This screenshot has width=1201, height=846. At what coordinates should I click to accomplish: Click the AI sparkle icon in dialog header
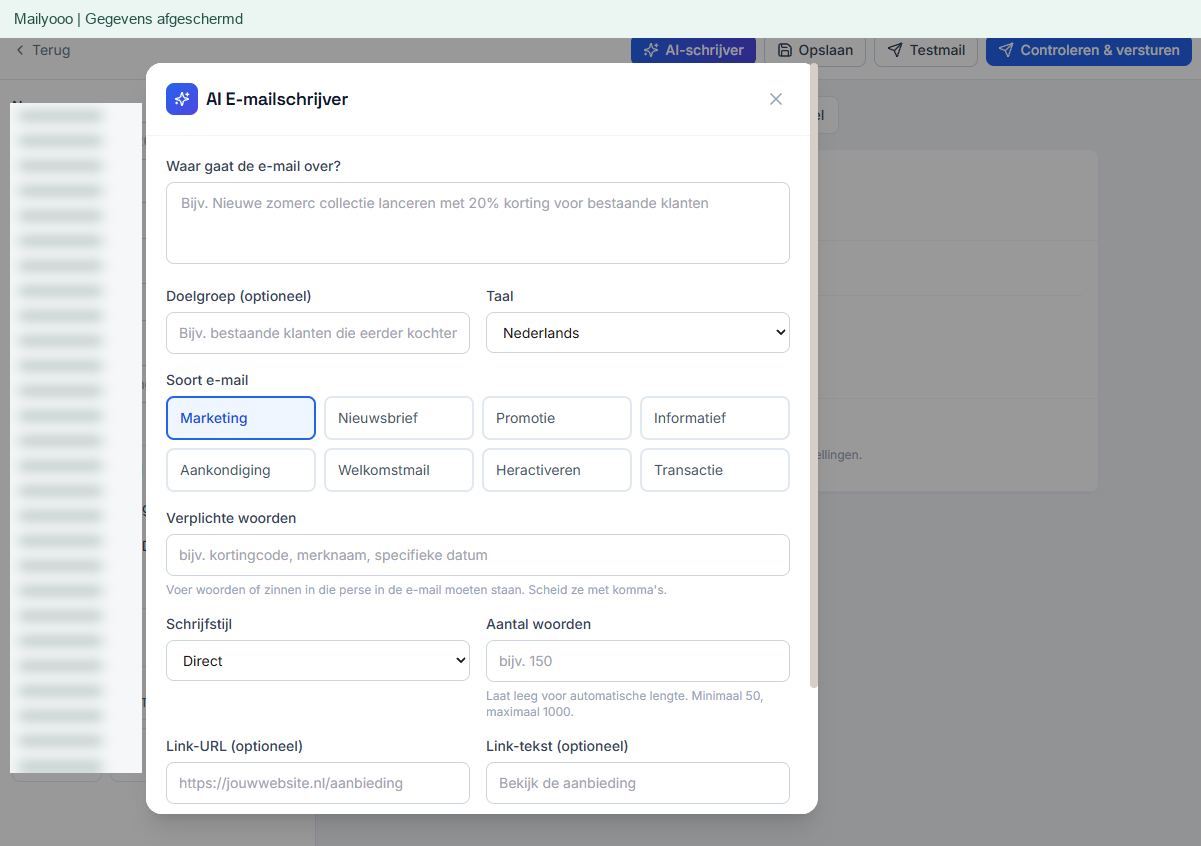tap(182, 99)
